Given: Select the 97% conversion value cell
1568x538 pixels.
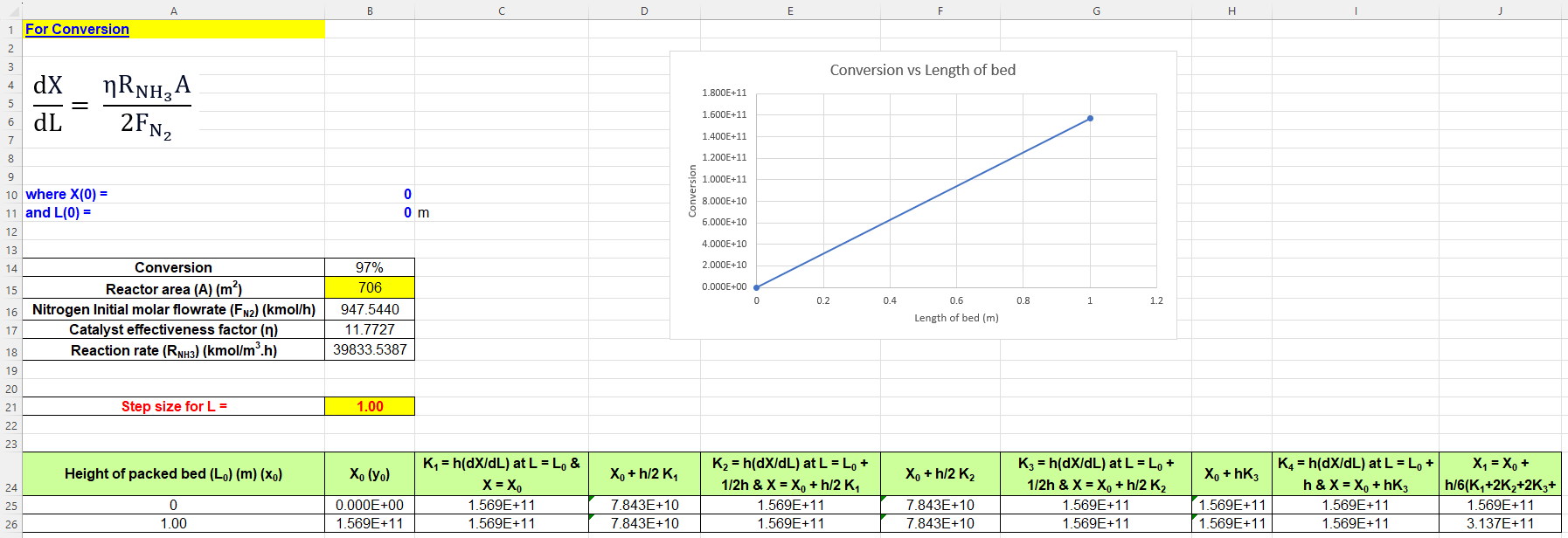Looking at the screenshot, I should click(370, 267).
